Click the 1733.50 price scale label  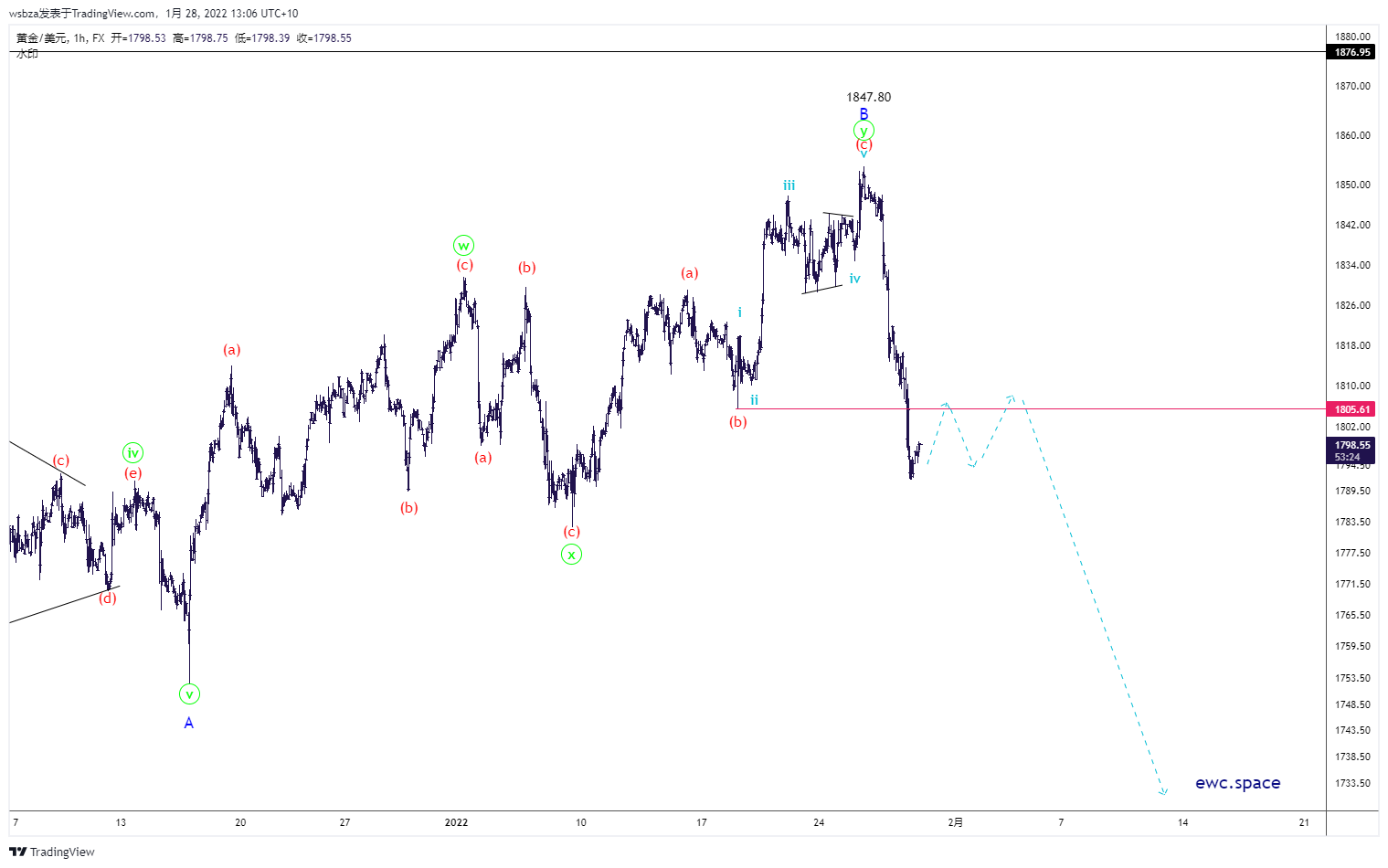[1352, 783]
